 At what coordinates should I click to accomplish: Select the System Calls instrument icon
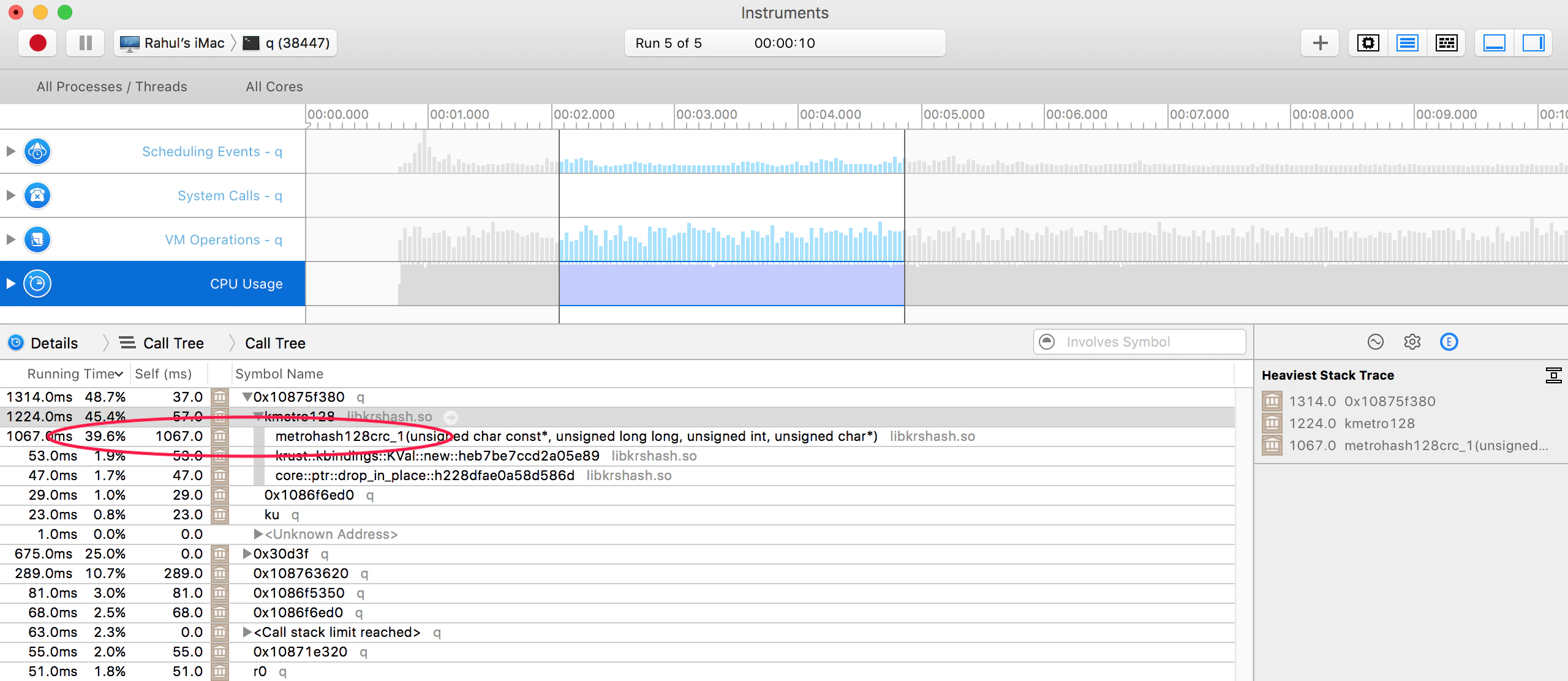click(37, 195)
